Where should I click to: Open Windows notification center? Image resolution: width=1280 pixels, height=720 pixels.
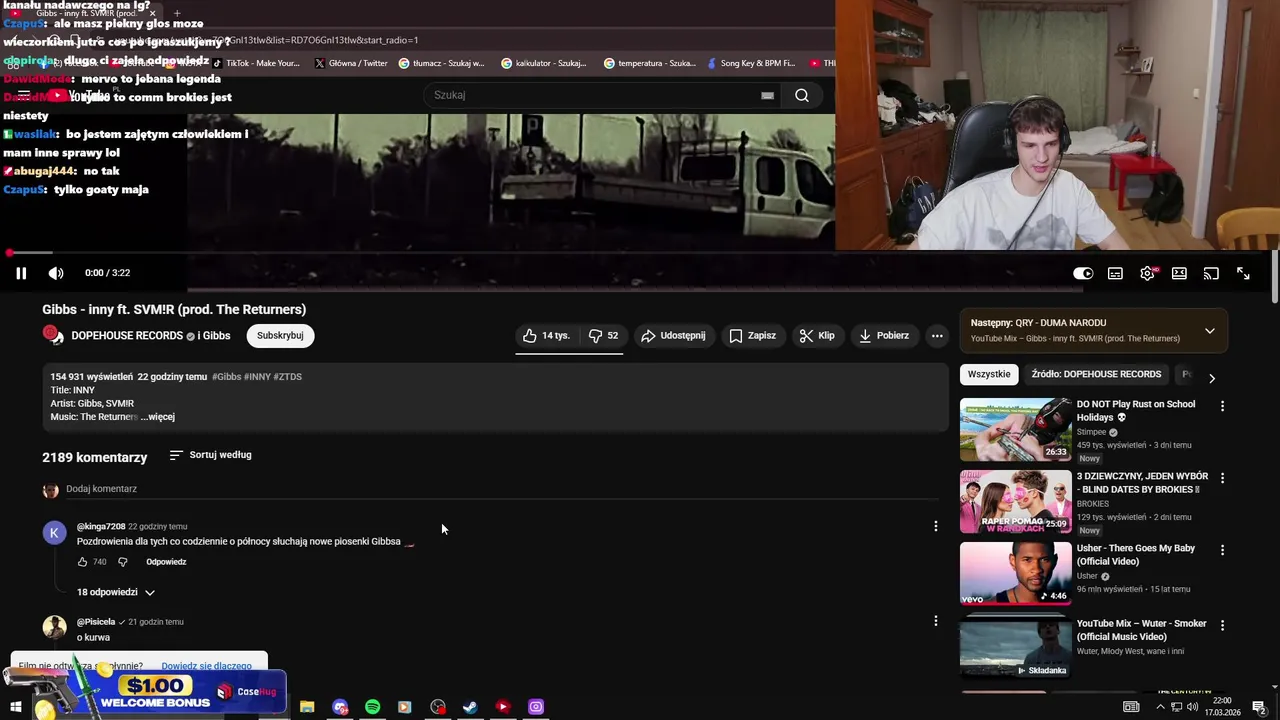point(1259,707)
